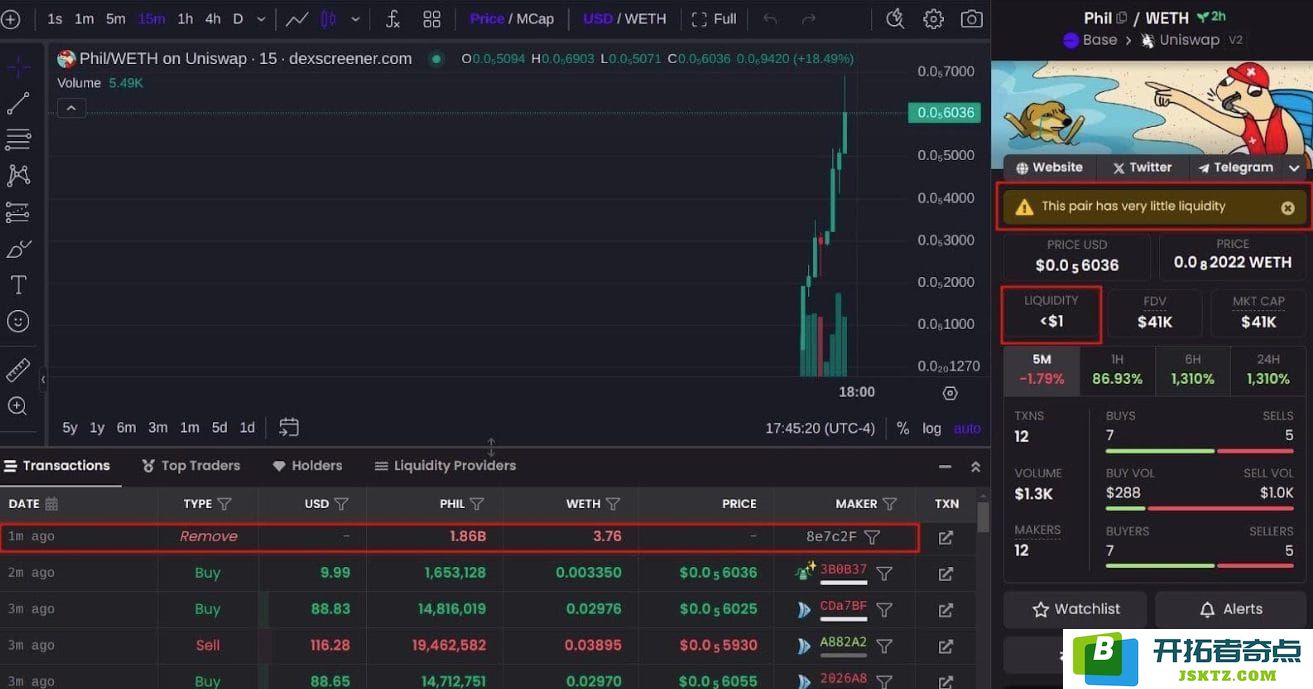The width and height of the screenshot is (1313, 689).
Task: Switch to Full screen chart mode
Action: tap(714, 19)
